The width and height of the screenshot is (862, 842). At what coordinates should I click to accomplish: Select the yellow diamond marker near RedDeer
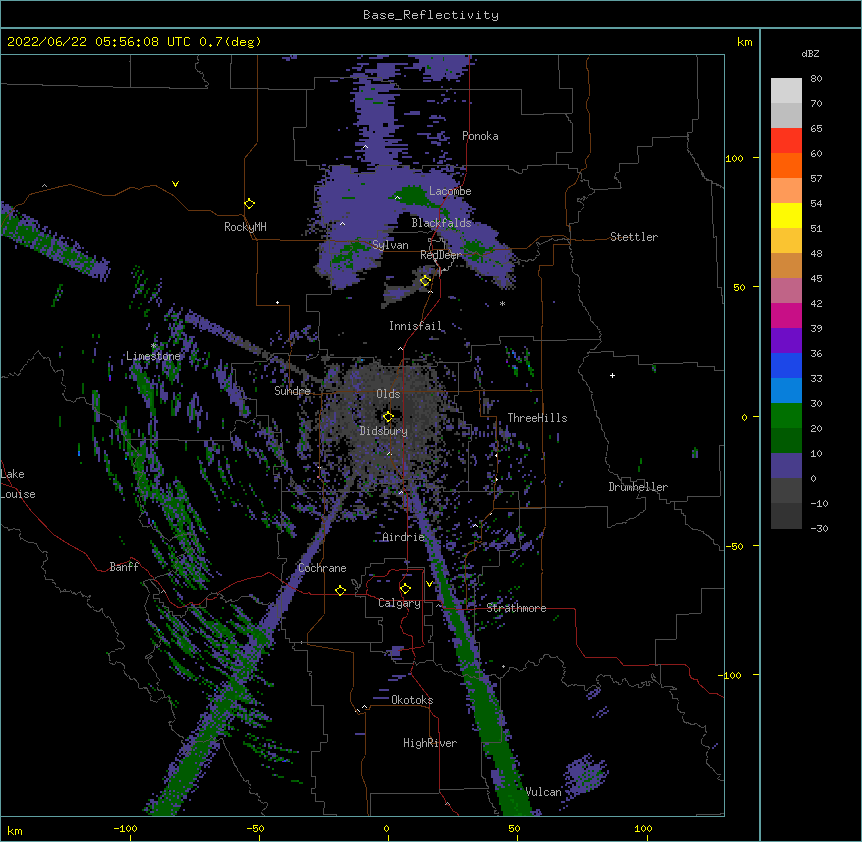425,281
